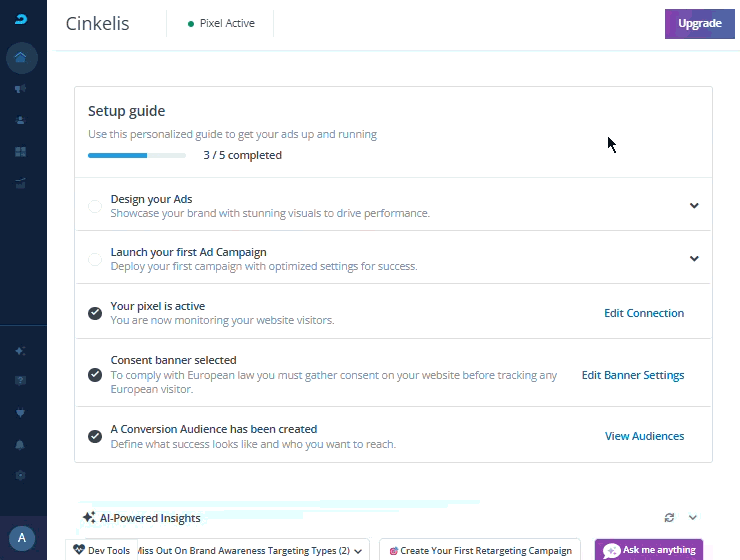The height and width of the screenshot is (560, 740).
Task: Expand the 'Design your Ads' step chevron
Action: click(694, 206)
